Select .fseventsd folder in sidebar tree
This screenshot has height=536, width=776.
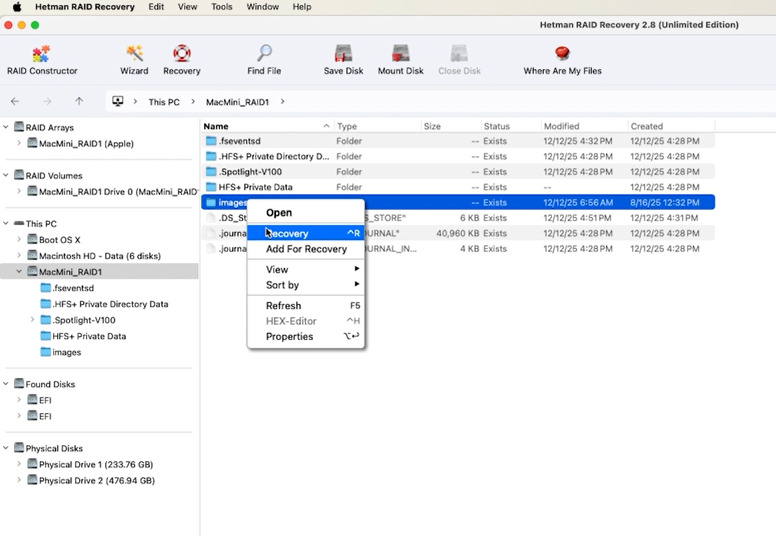point(67,288)
